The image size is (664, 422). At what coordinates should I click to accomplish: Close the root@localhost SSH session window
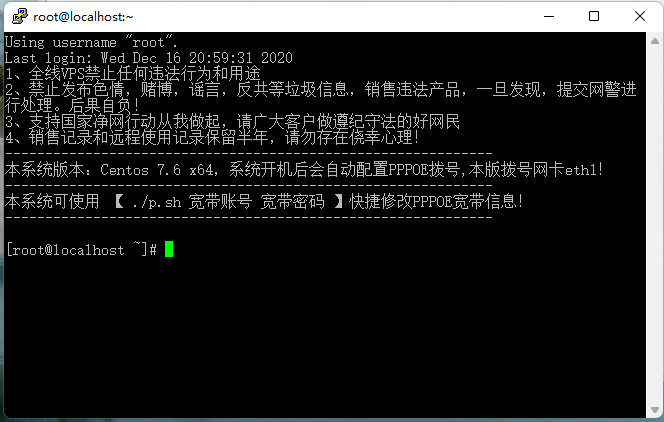pyautogui.click(x=639, y=17)
